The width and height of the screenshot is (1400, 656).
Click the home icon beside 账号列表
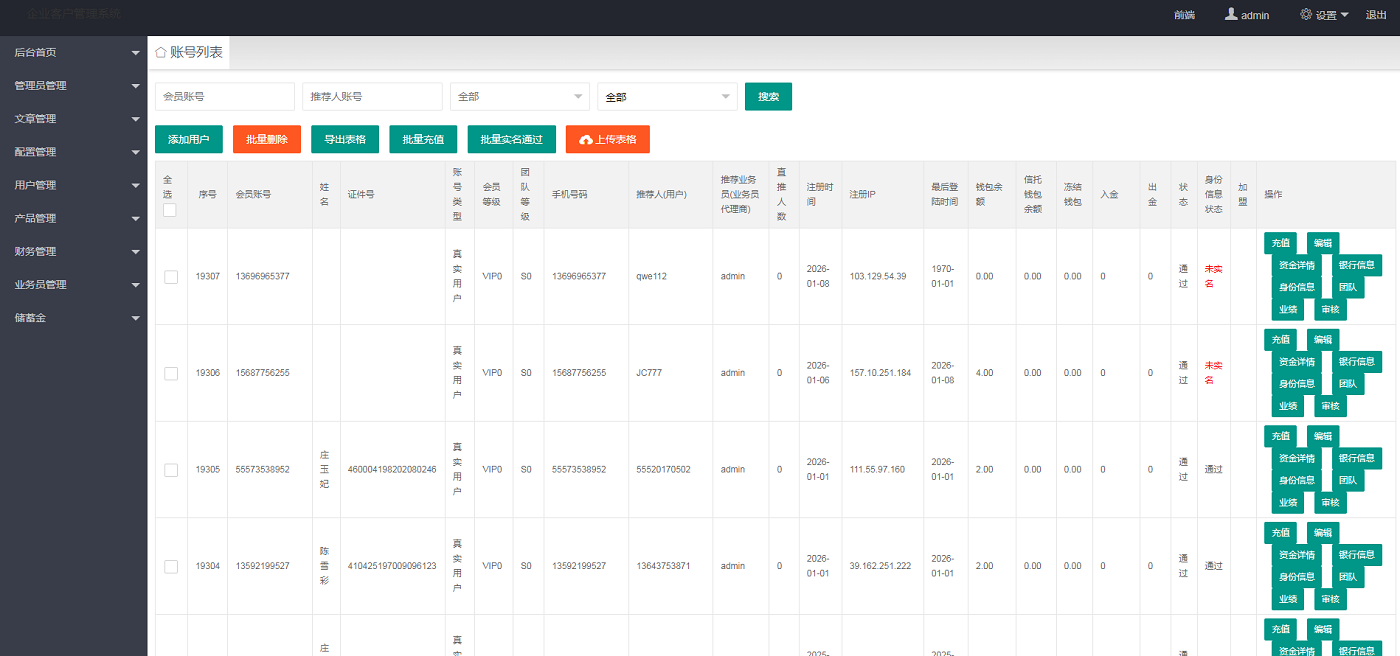click(x=161, y=53)
